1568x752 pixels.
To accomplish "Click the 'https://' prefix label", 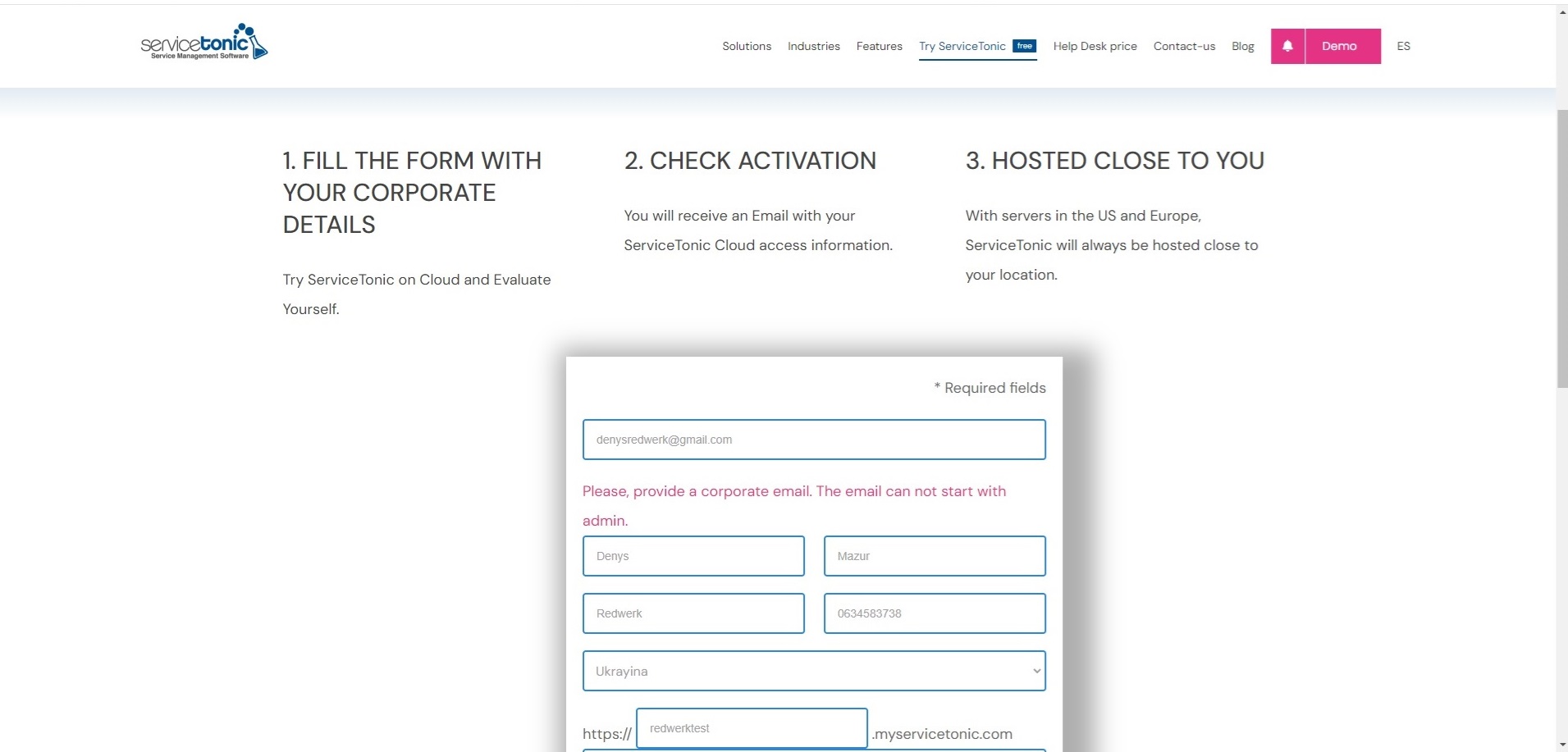I will pos(607,734).
